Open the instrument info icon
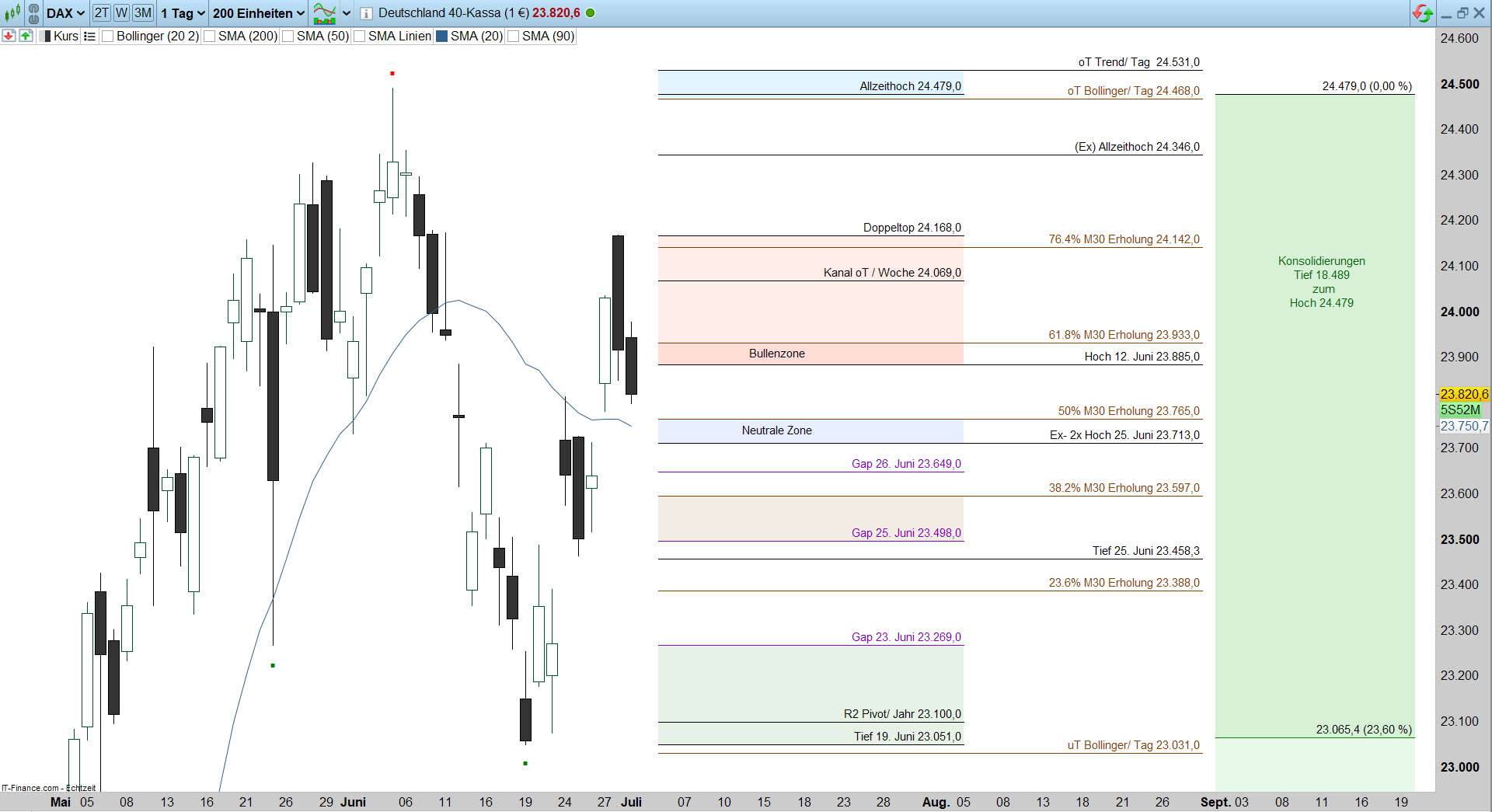 click(x=366, y=13)
